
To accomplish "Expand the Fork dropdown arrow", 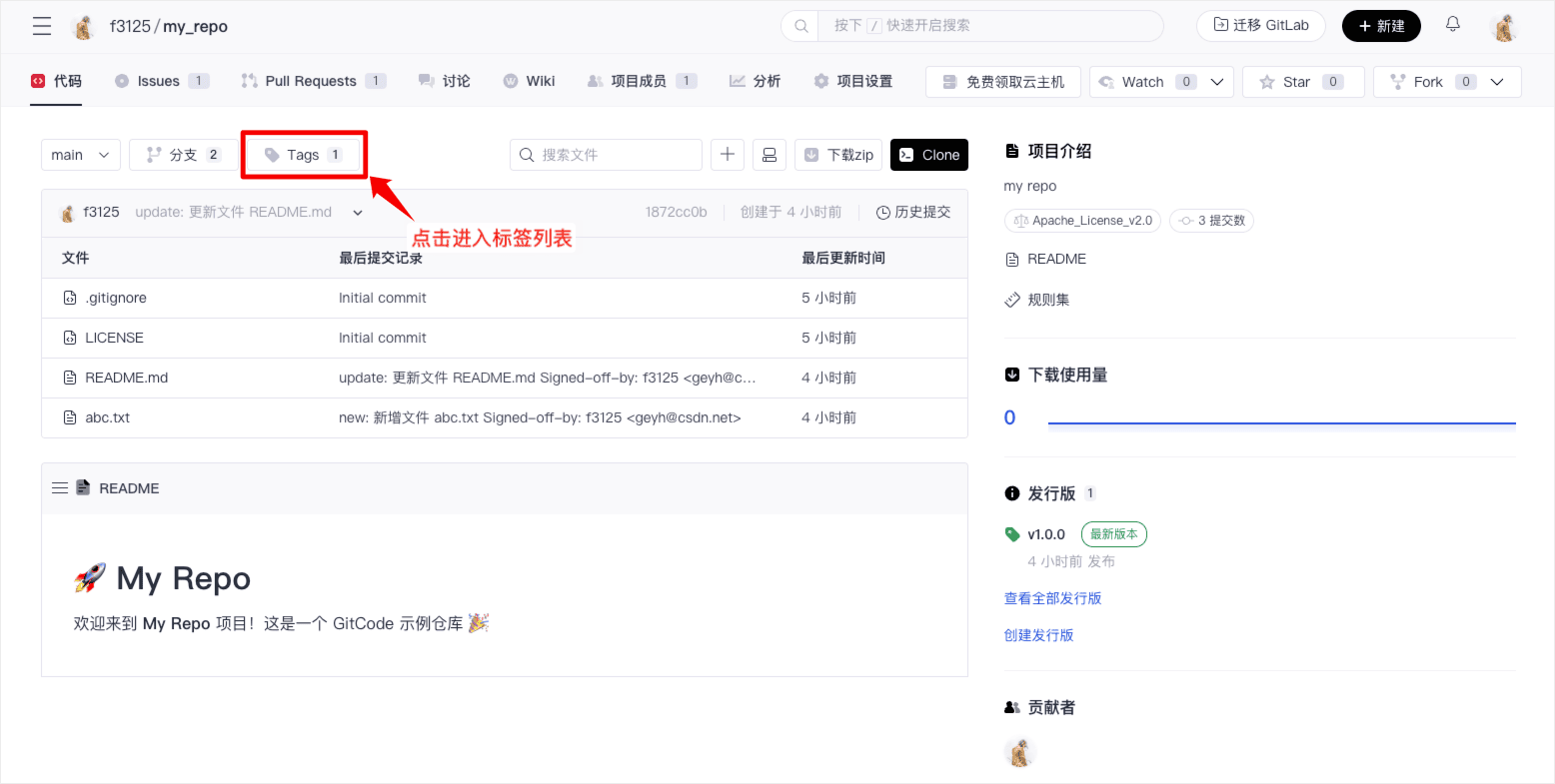I will coord(1497,82).
